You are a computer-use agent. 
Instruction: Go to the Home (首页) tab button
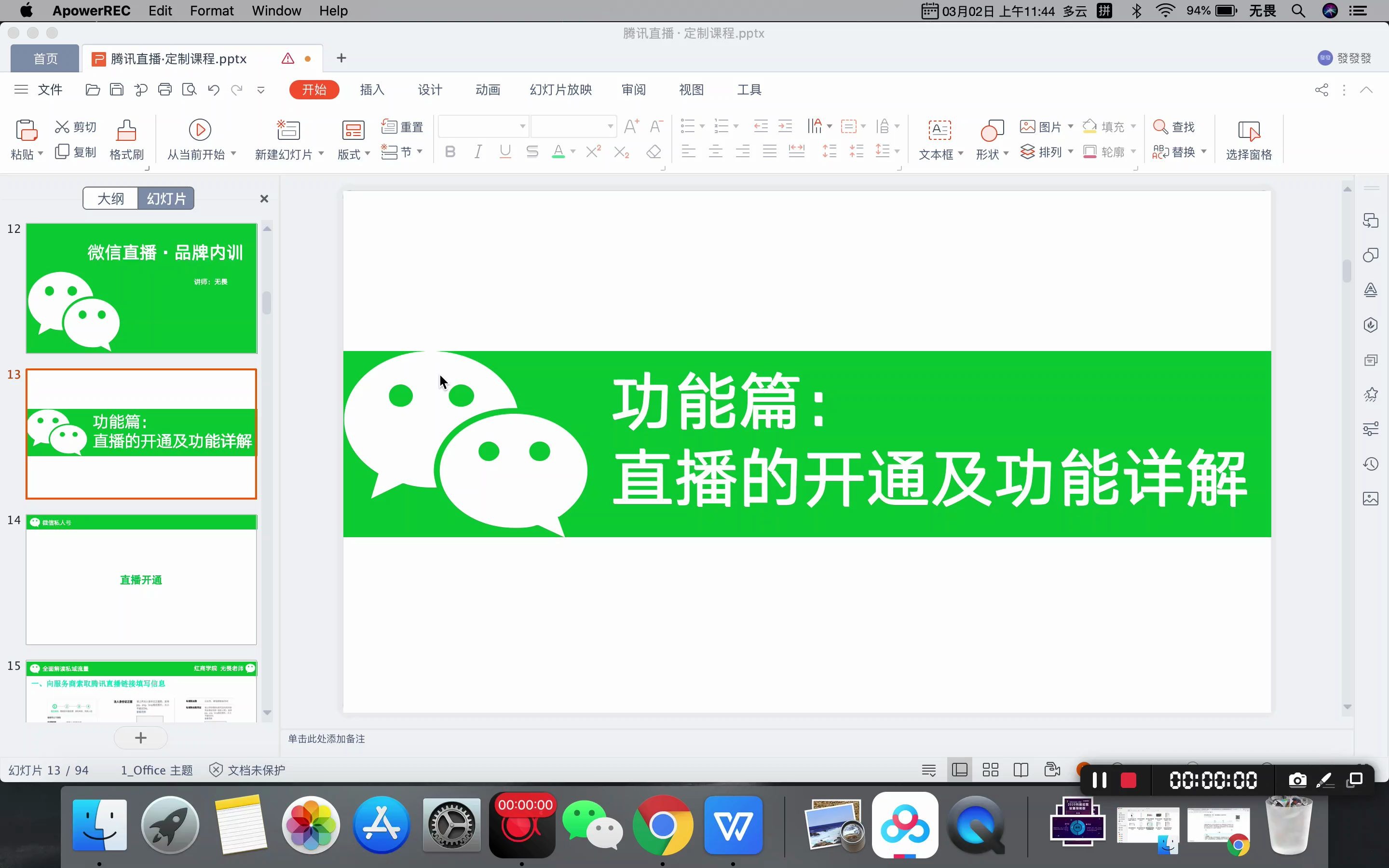click(45, 58)
